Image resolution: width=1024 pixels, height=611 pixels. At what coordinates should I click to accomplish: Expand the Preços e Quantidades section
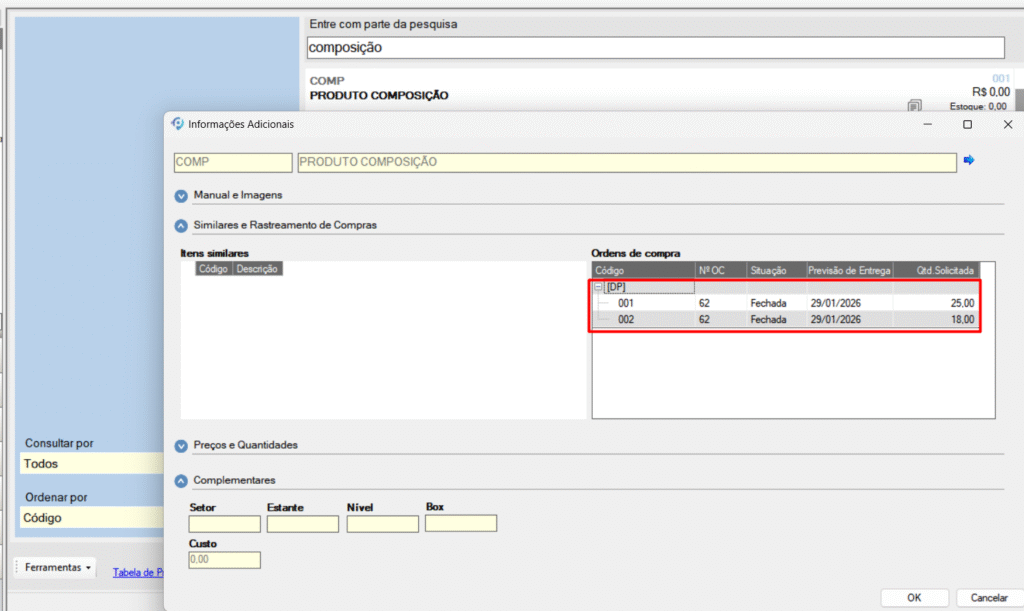pos(181,445)
